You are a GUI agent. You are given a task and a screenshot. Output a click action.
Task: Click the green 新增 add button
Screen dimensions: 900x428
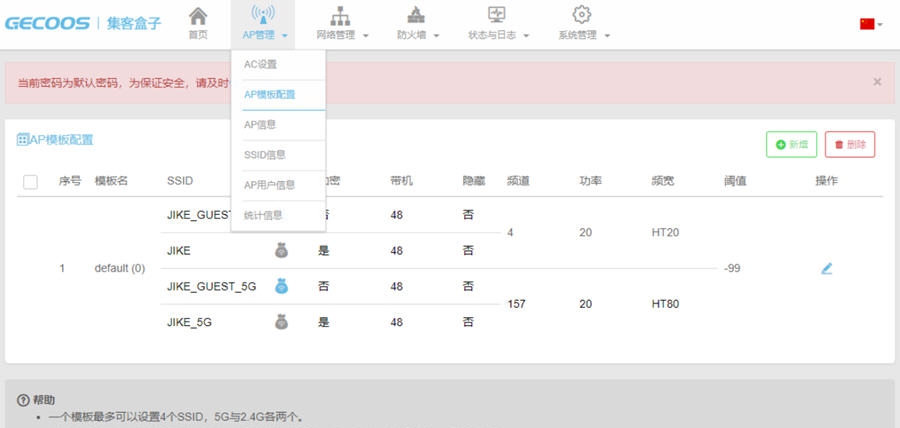[x=792, y=145]
